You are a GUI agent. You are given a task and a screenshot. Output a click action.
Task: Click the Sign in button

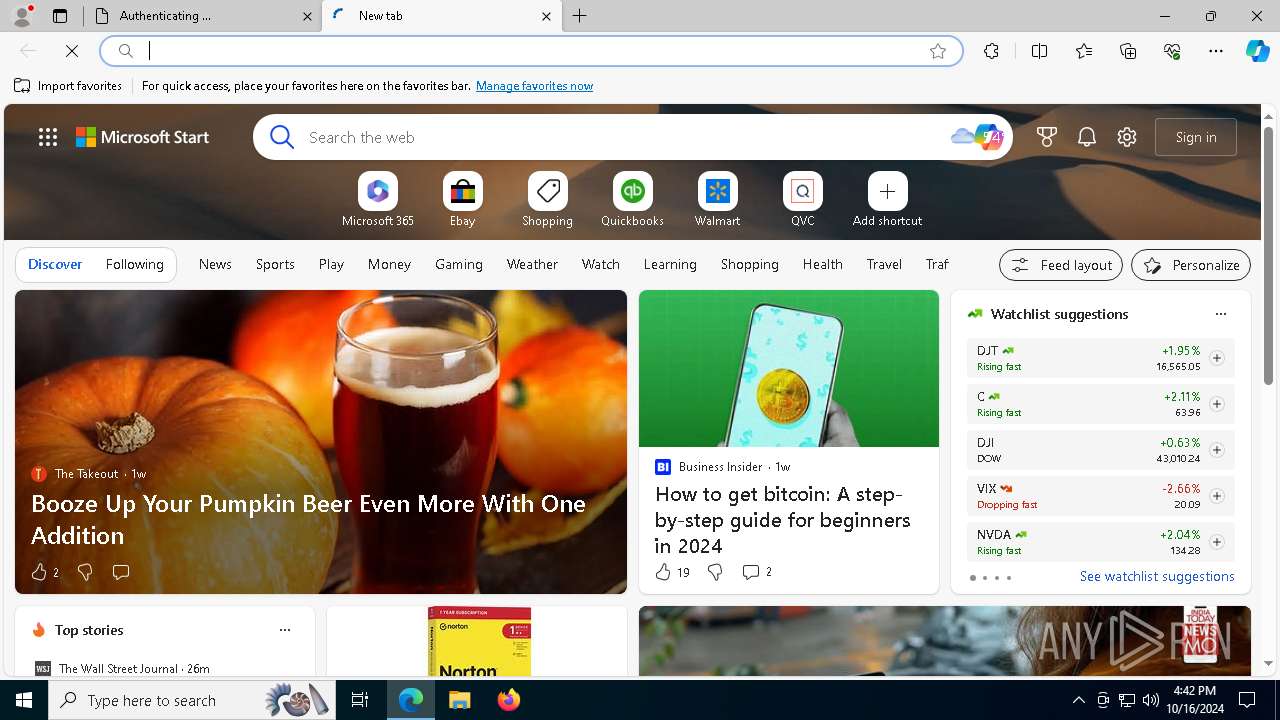coord(1196,137)
